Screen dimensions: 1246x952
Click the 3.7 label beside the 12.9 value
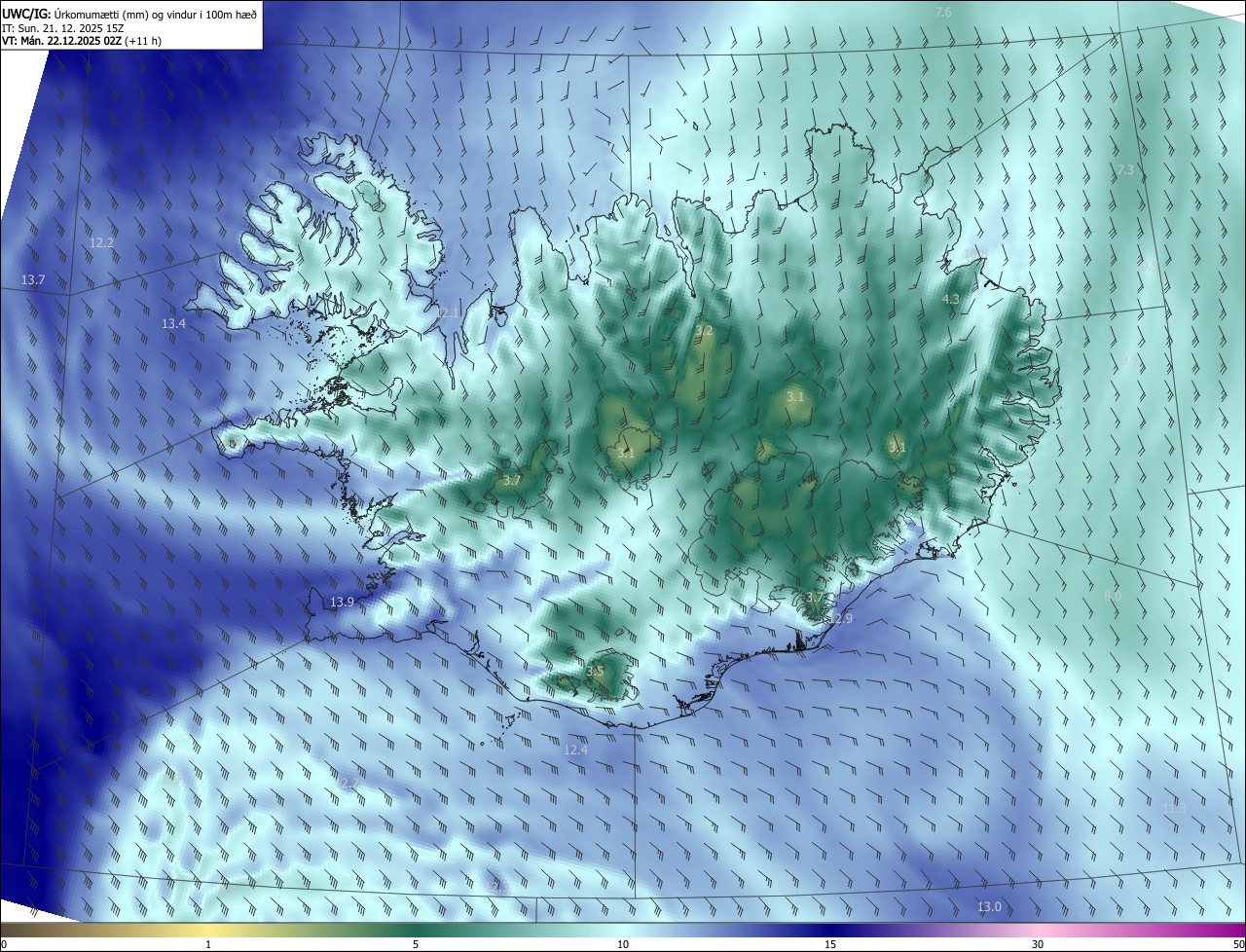[816, 597]
